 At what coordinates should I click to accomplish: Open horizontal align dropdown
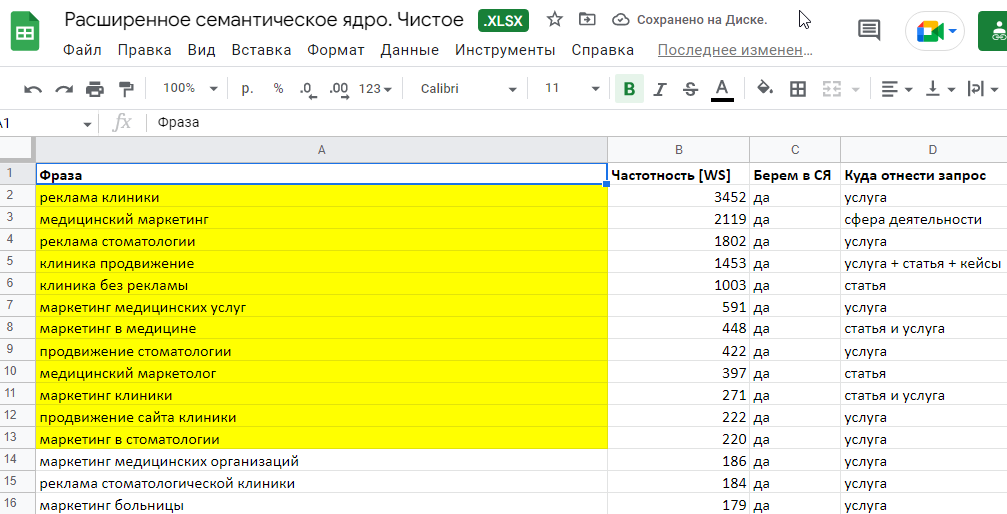point(896,89)
